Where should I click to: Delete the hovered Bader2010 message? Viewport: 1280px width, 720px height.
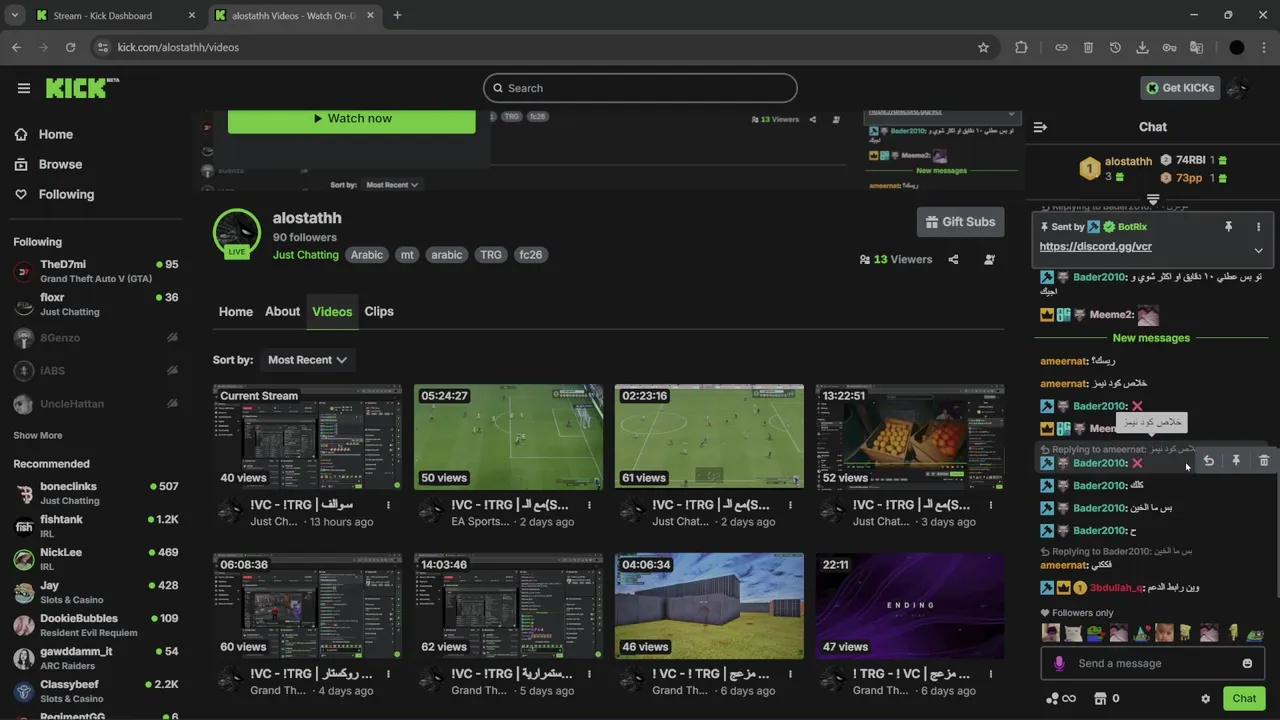click(x=1264, y=461)
